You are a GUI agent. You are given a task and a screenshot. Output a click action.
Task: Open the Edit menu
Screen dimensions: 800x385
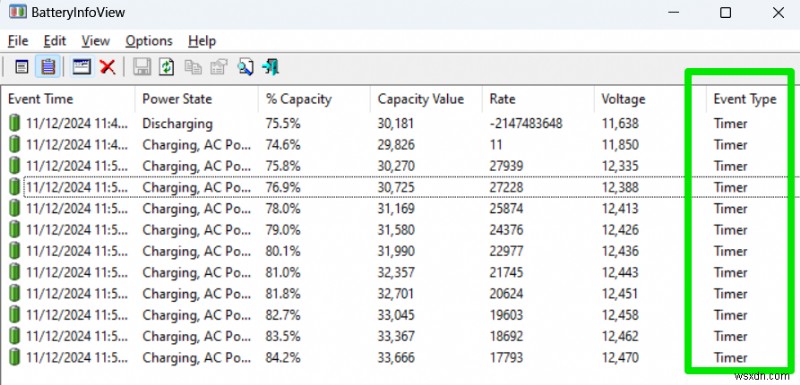pos(55,41)
